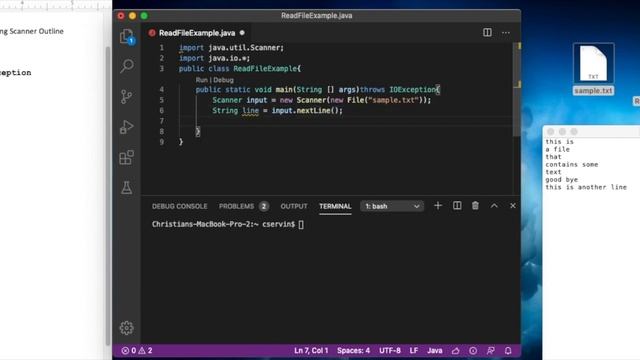Click the clock icon in status bar
Image resolution: width=640 pixels, height=360 pixels.
(473, 351)
